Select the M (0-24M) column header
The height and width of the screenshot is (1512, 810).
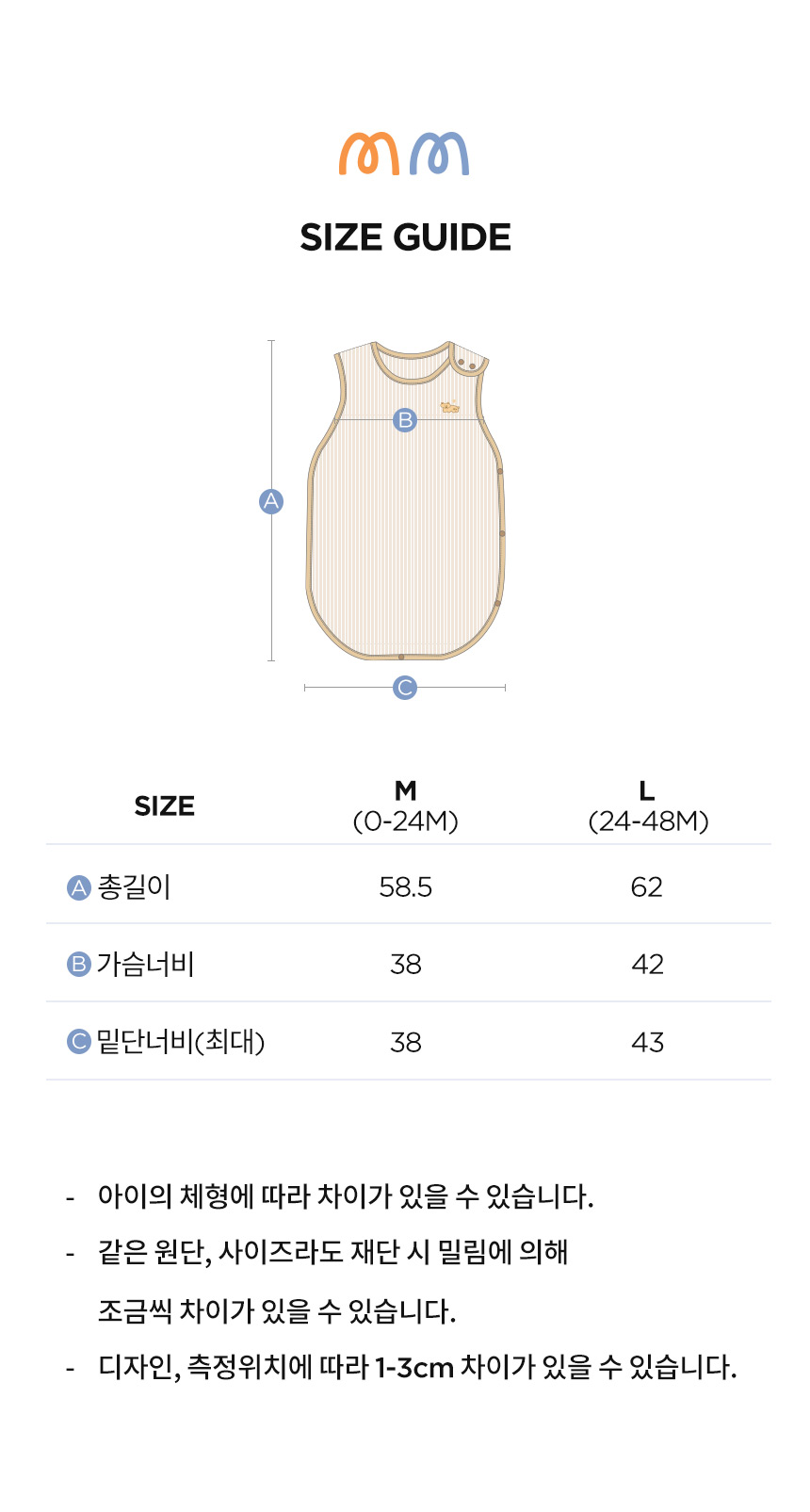[x=405, y=806]
